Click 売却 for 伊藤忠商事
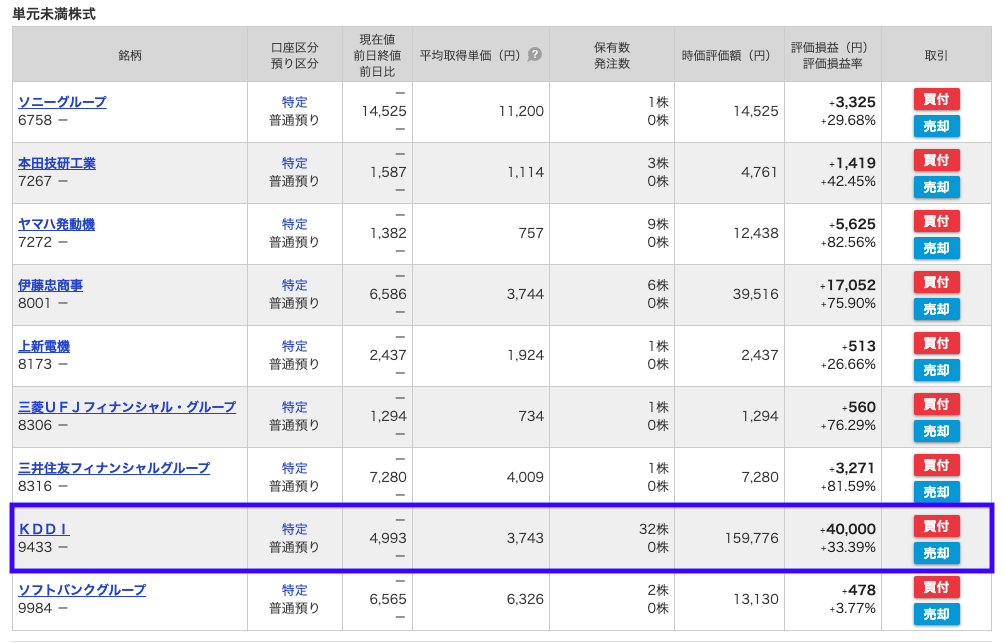Viewport: 1003px width, 643px height. pyautogui.click(x=936, y=309)
